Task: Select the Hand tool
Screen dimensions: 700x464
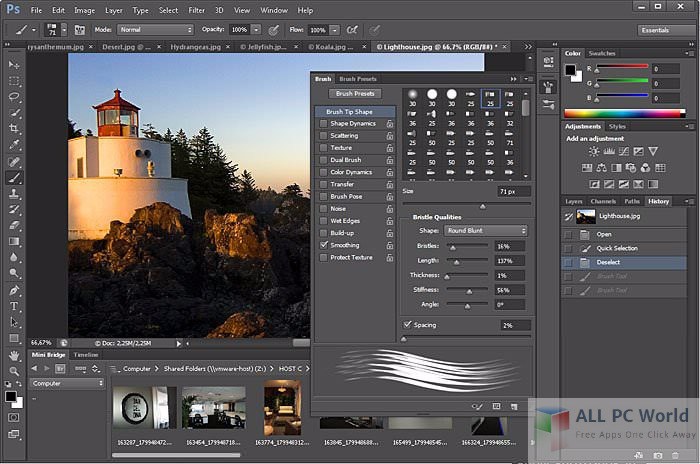Action: pyautogui.click(x=14, y=355)
